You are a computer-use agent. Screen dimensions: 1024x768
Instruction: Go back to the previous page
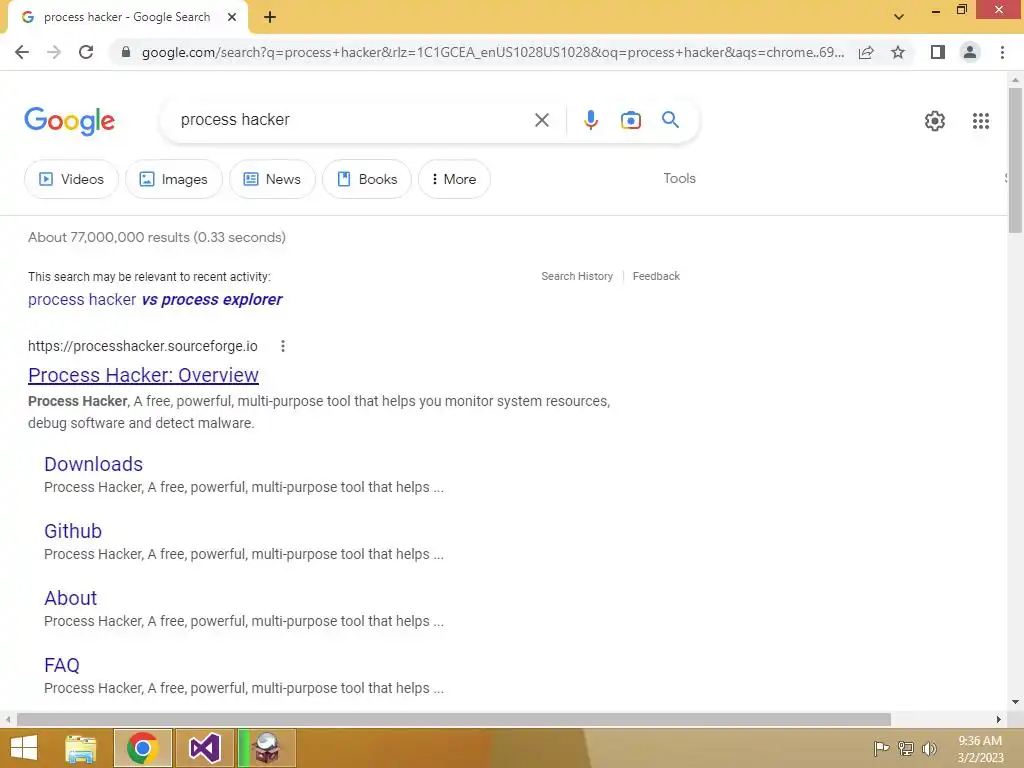22,52
